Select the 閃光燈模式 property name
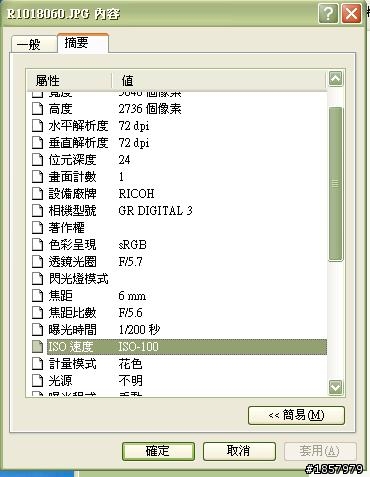The width and height of the screenshot is (370, 477). tap(78, 279)
